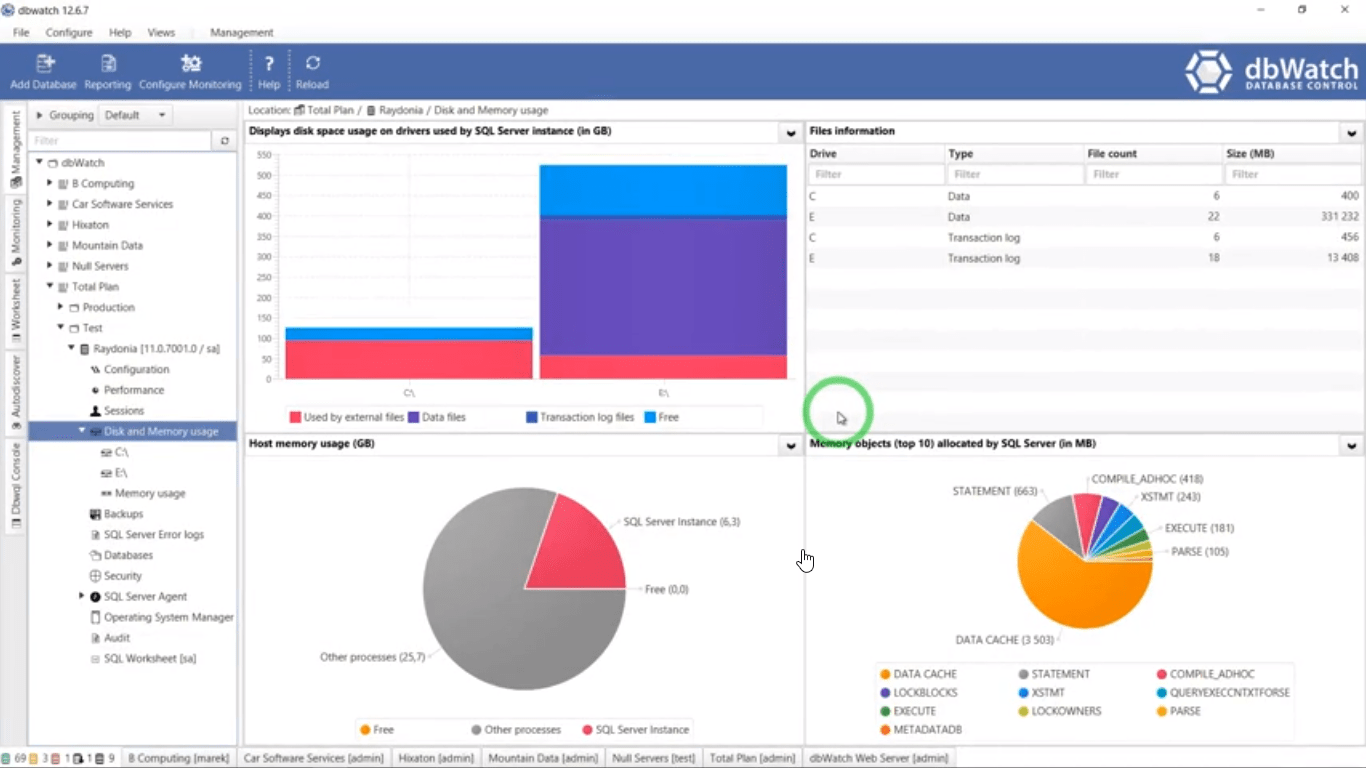The image size is (1366, 768).
Task: Select the Security tree item
Action: coord(123,576)
